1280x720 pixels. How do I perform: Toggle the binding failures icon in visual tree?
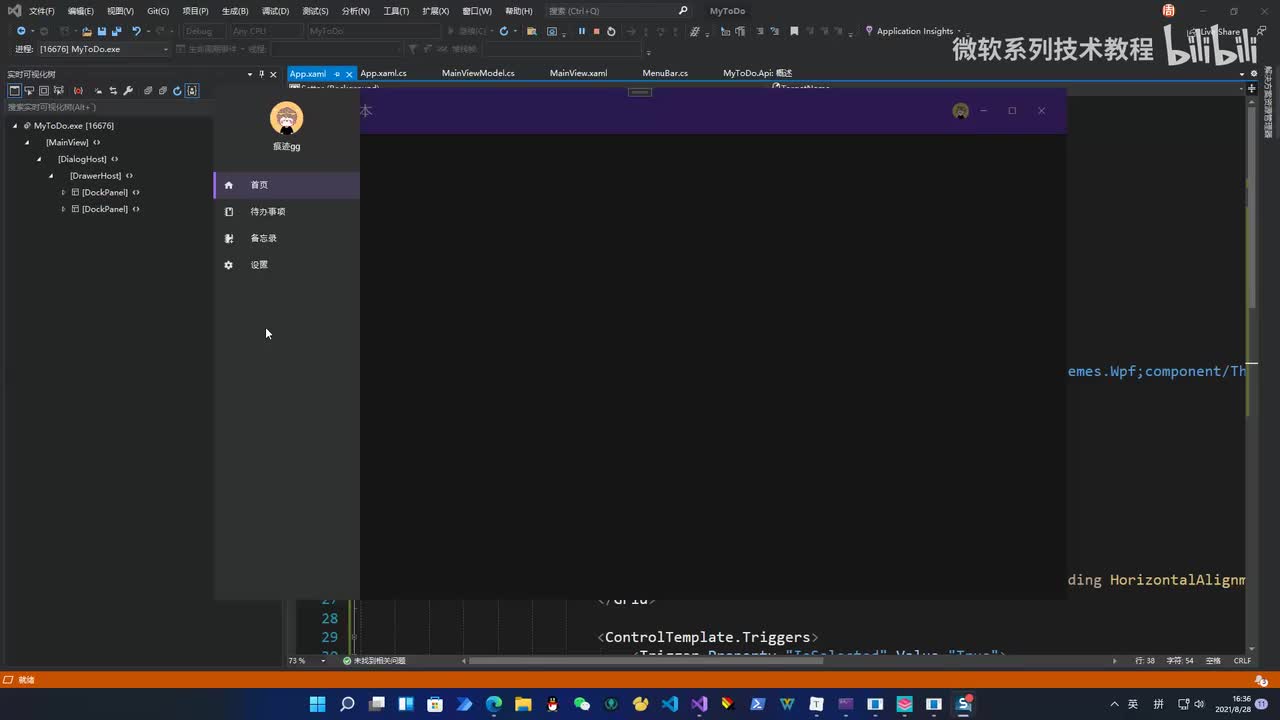point(78,91)
